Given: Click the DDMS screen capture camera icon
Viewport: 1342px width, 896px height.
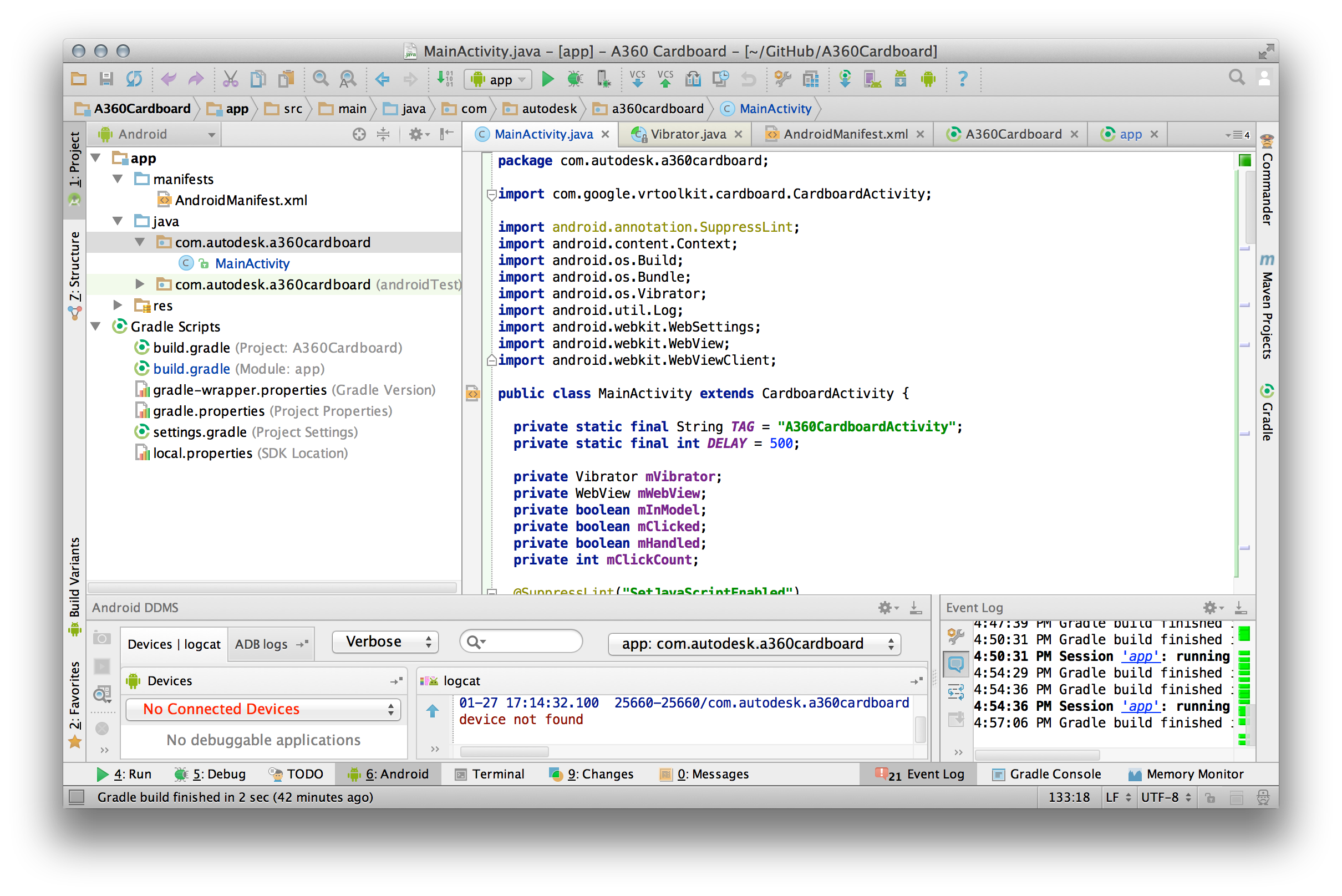Looking at the screenshot, I should [x=101, y=638].
